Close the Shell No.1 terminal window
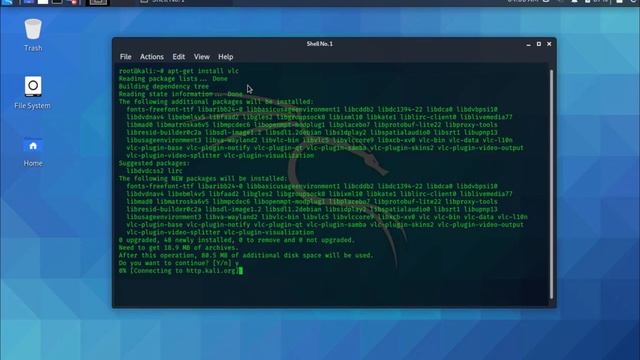The image size is (640, 360). [x=549, y=44]
